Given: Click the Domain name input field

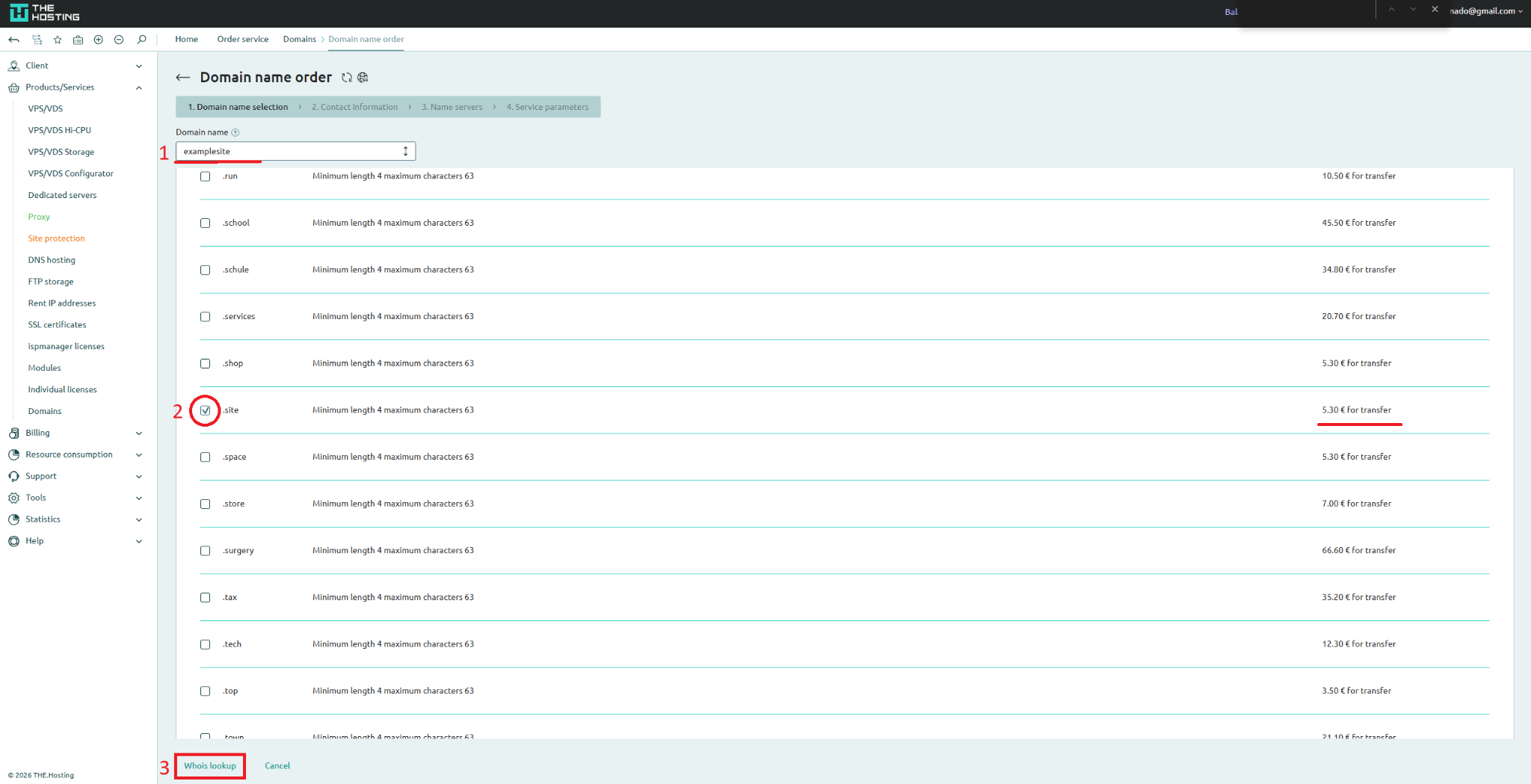Looking at the screenshot, I should coord(292,152).
